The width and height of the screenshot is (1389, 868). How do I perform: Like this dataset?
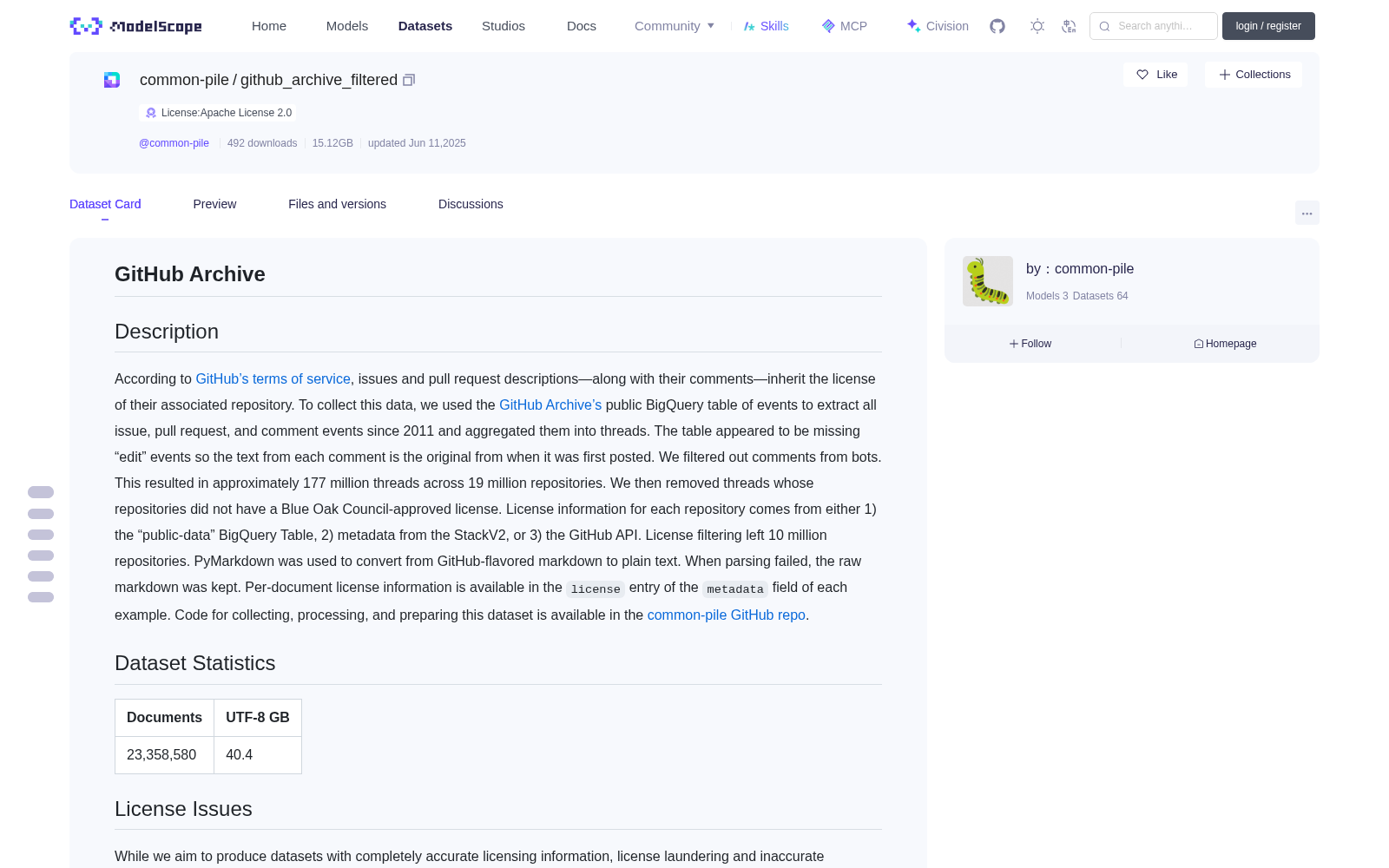point(1156,75)
